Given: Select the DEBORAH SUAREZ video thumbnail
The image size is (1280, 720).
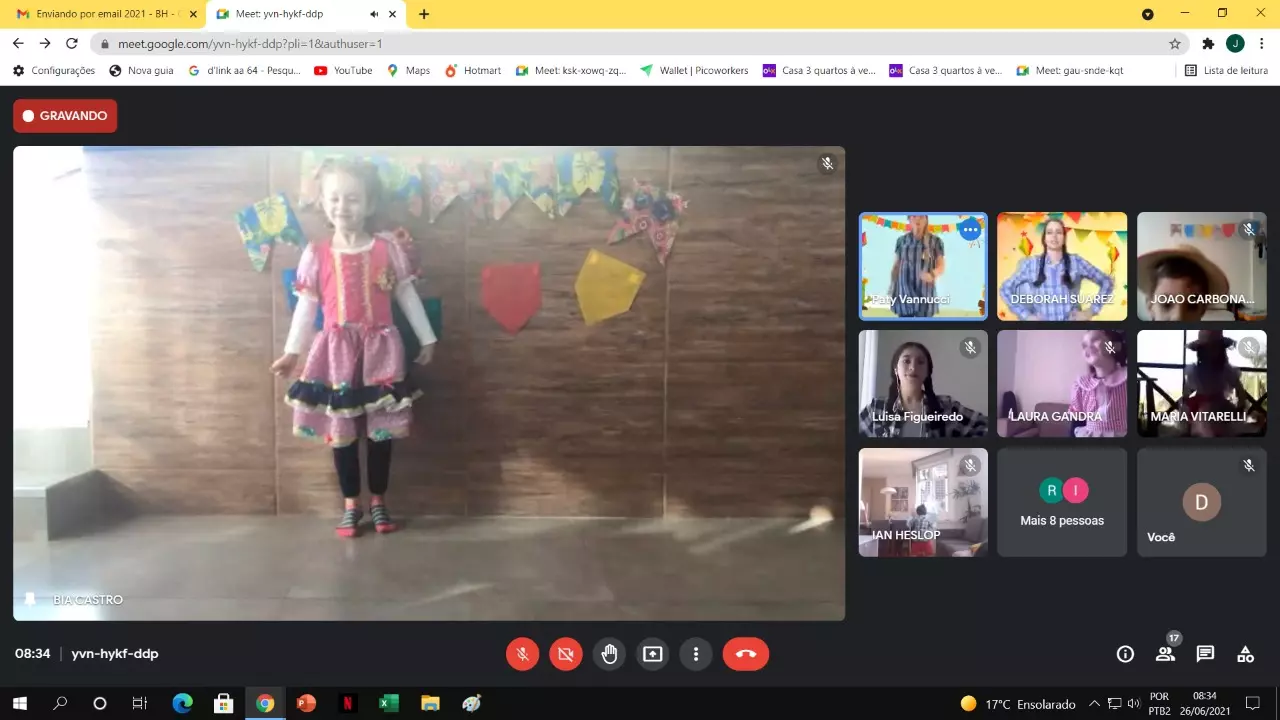Looking at the screenshot, I should tap(1061, 266).
